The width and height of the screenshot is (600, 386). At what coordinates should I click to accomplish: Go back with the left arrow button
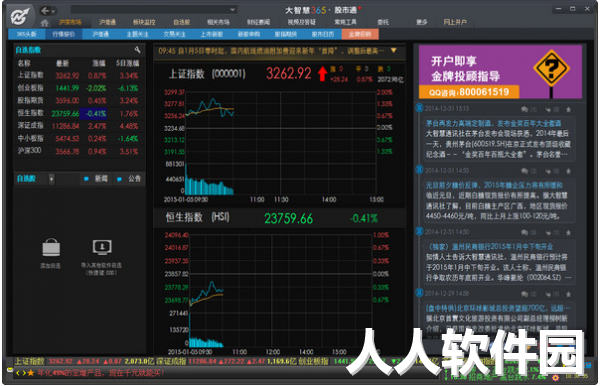45,11
